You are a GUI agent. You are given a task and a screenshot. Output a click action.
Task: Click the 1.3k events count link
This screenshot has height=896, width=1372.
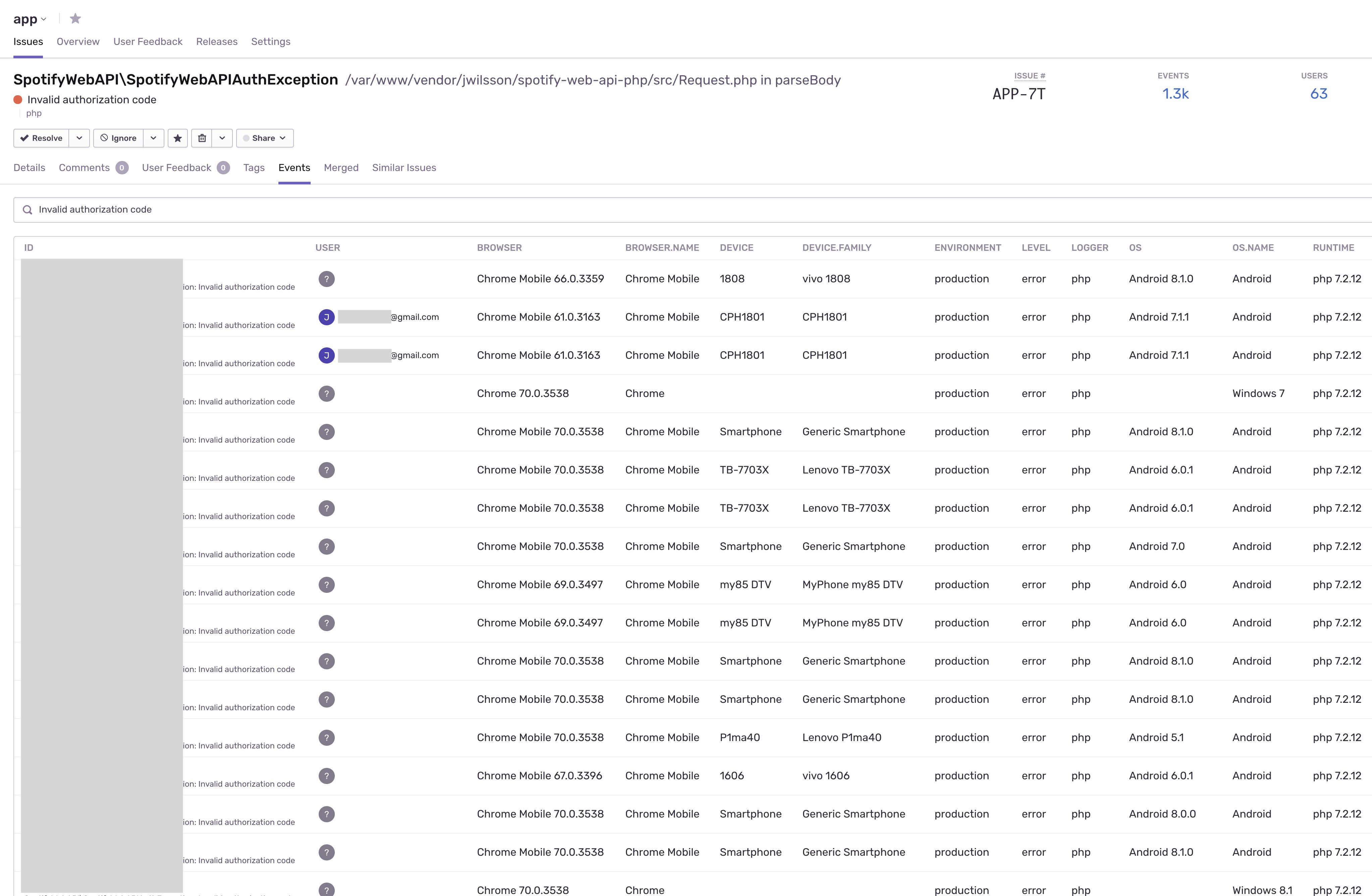1176,93
